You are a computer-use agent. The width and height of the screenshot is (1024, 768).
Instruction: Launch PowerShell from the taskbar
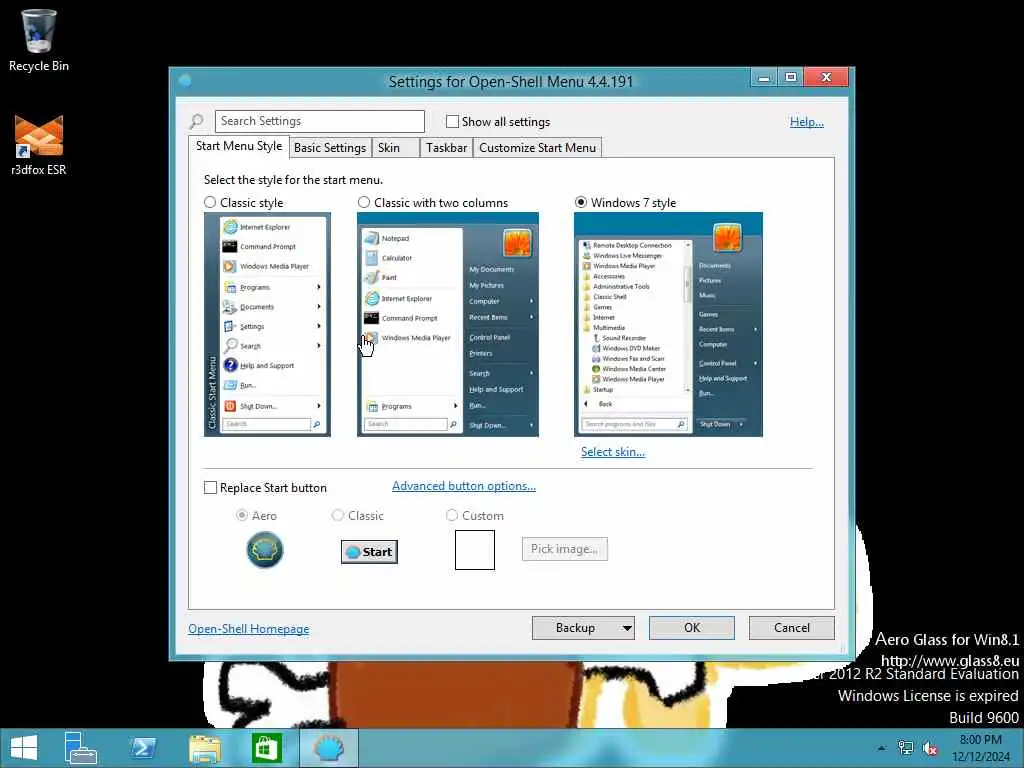[142, 748]
